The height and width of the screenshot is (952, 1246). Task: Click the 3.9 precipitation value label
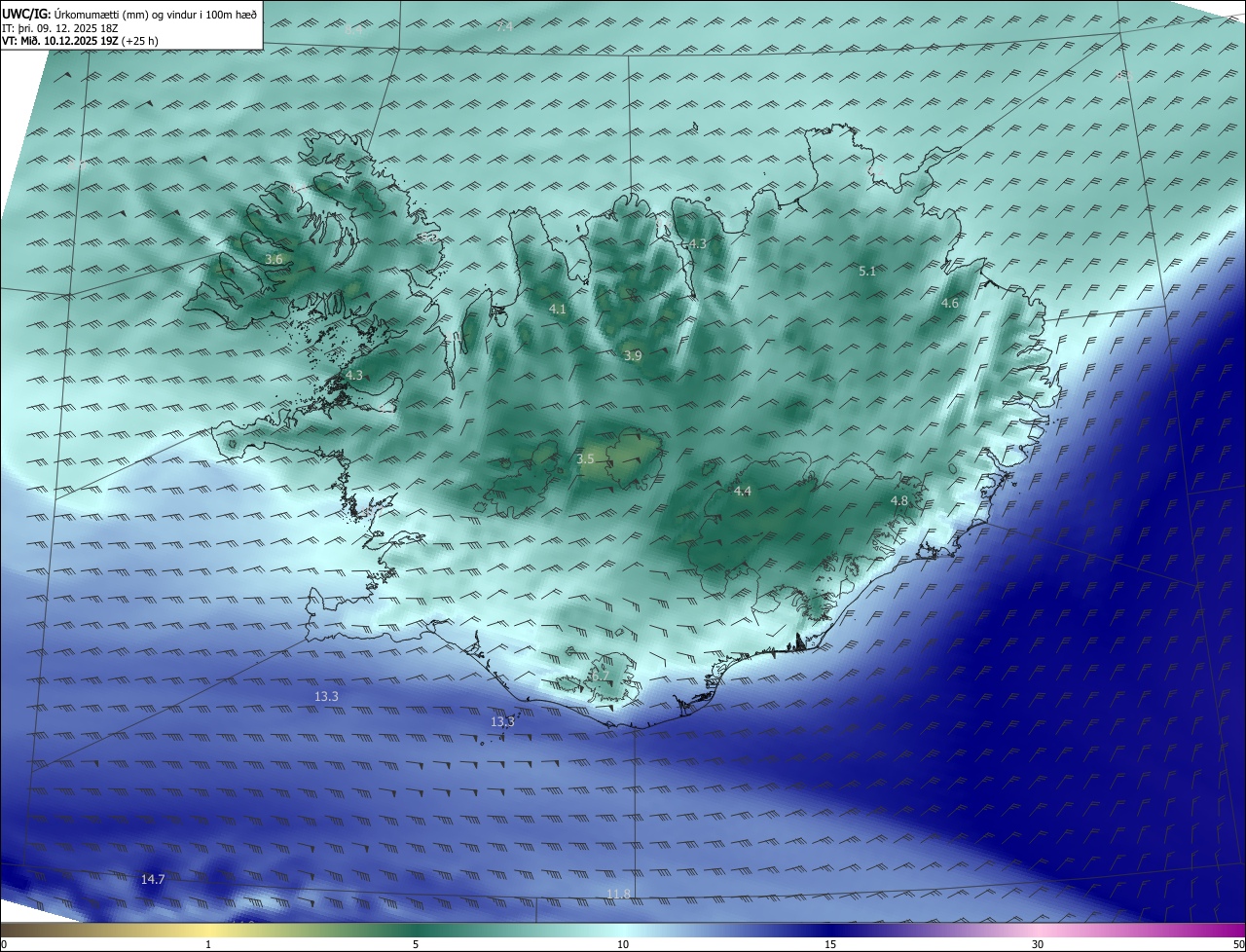click(633, 356)
